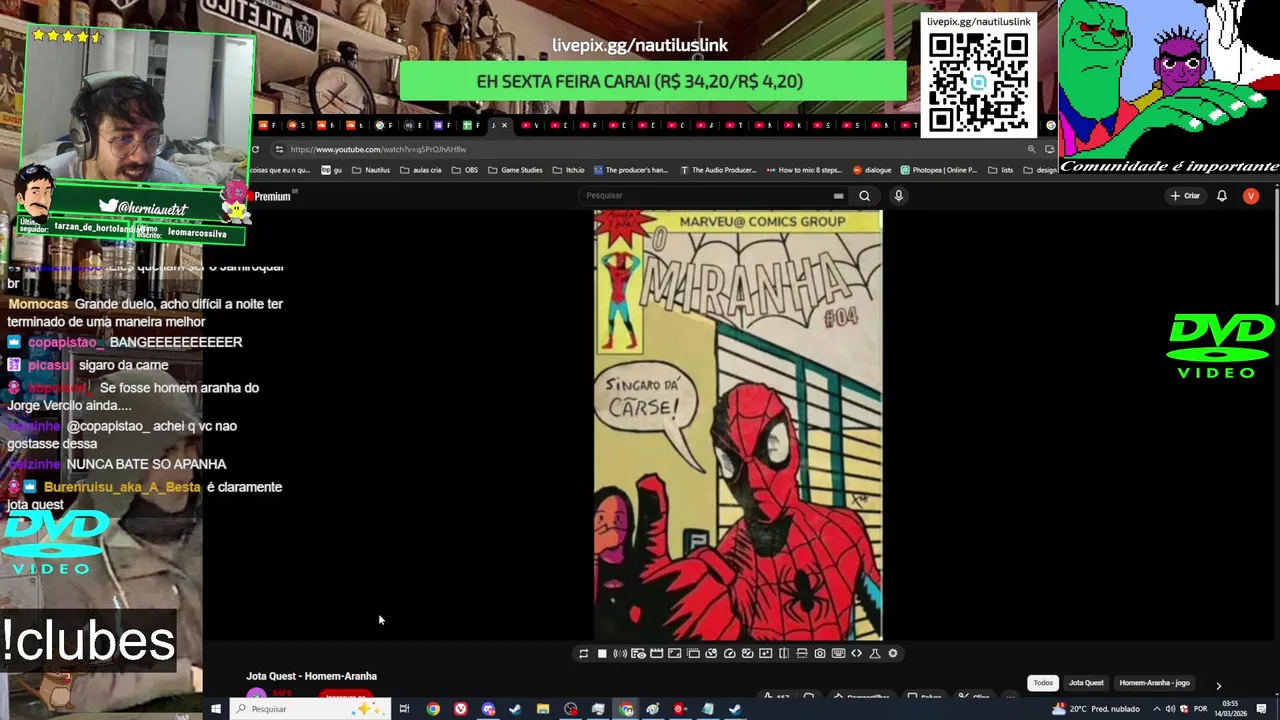
Task: Open the Itch.io bookmark folder
Action: coord(568,170)
